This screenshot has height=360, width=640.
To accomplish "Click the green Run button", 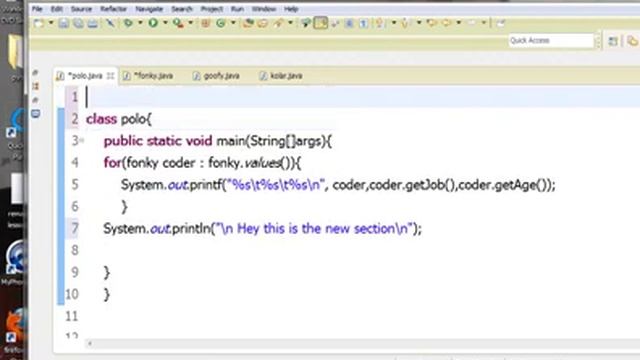I will click(x=153, y=23).
